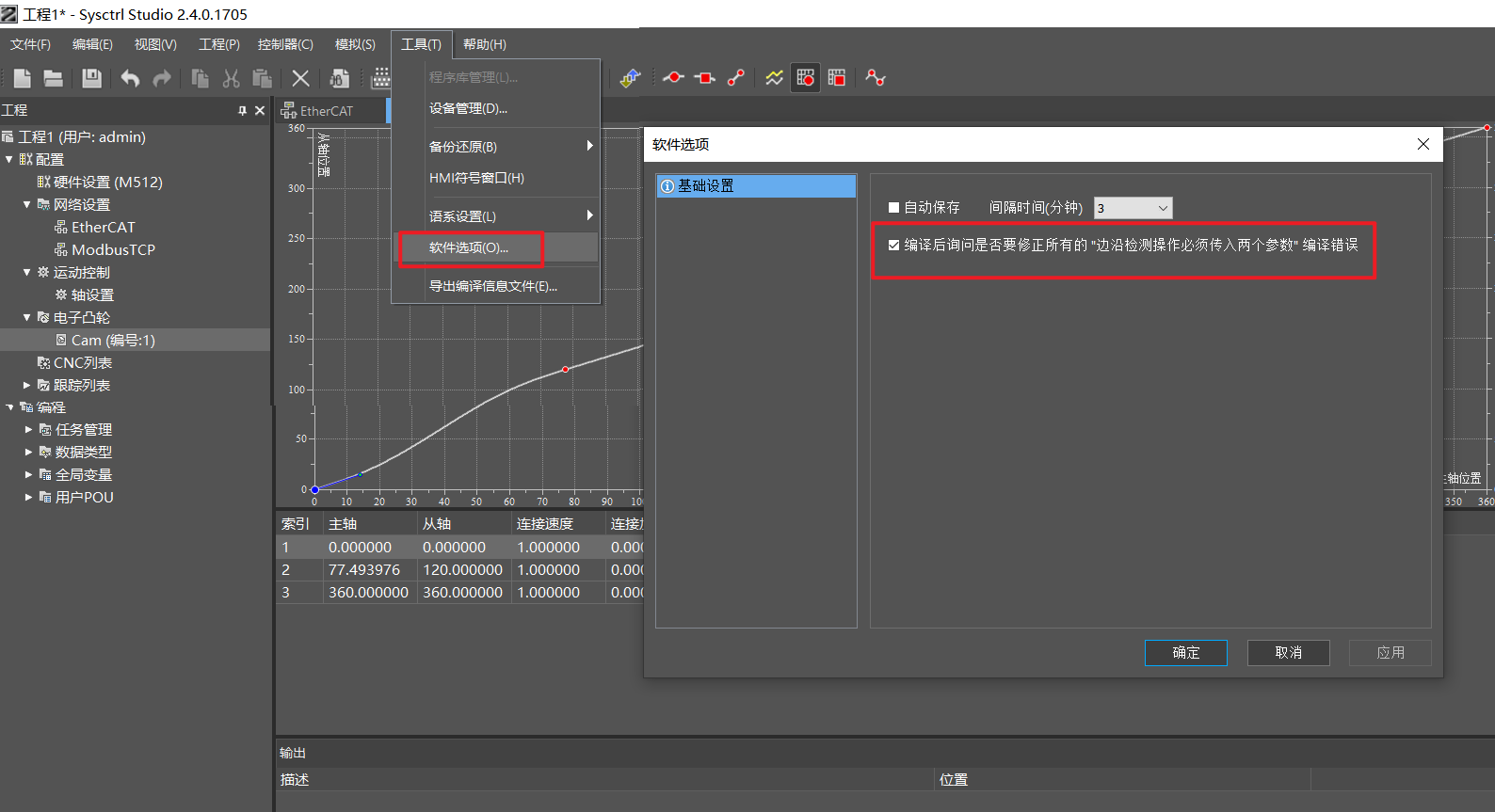Enable the 自动保存 checkbox

coord(894,208)
